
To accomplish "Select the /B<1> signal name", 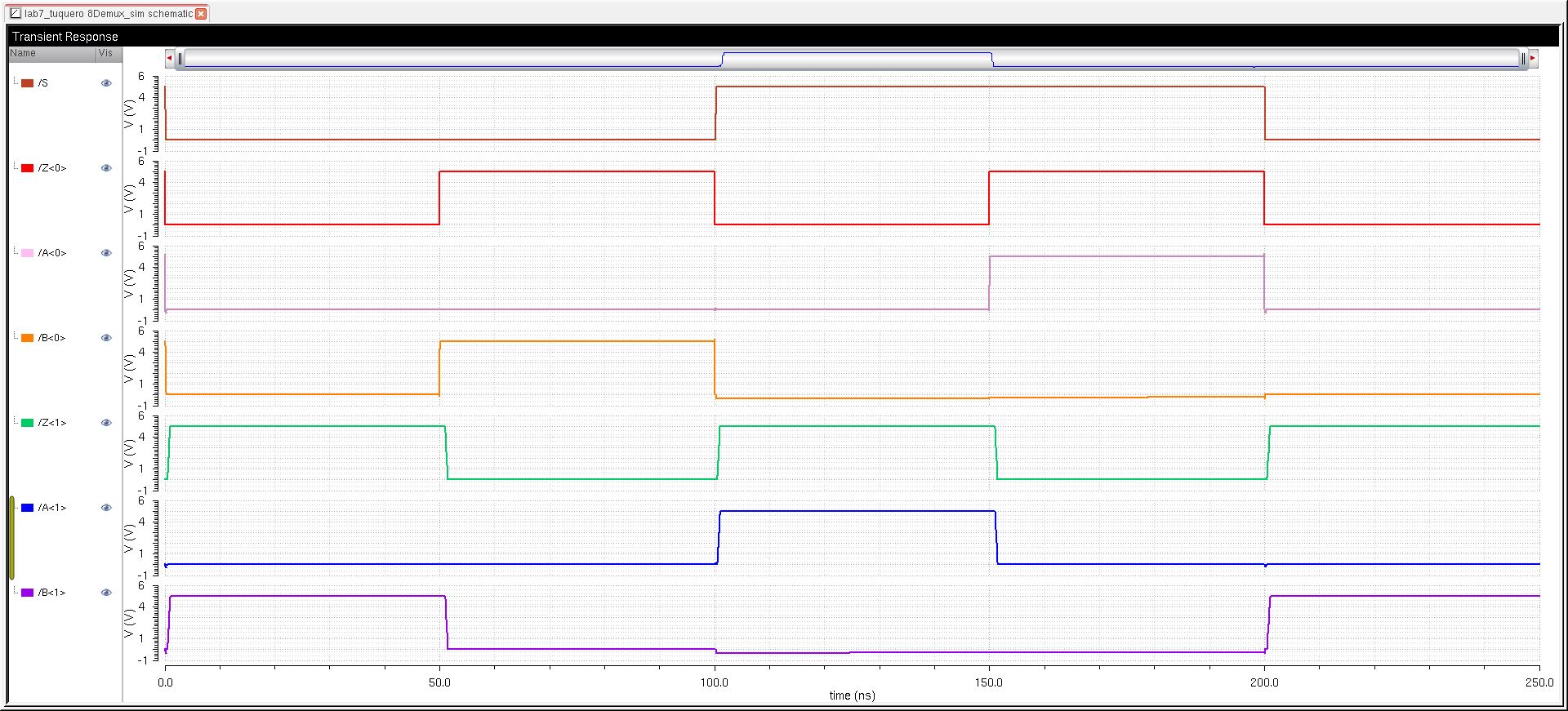I will click(52, 593).
